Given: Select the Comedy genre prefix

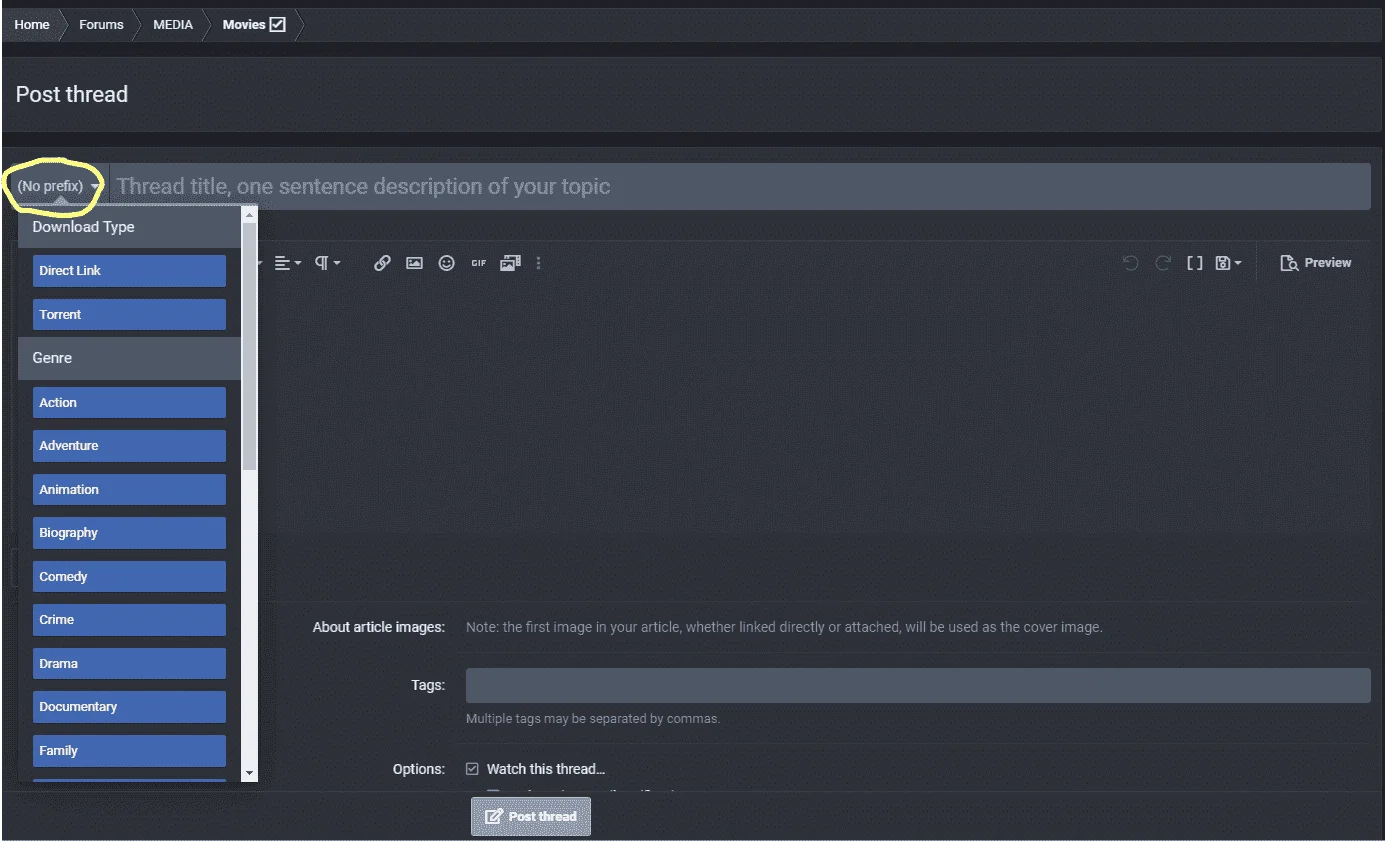Looking at the screenshot, I should pos(129,576).
